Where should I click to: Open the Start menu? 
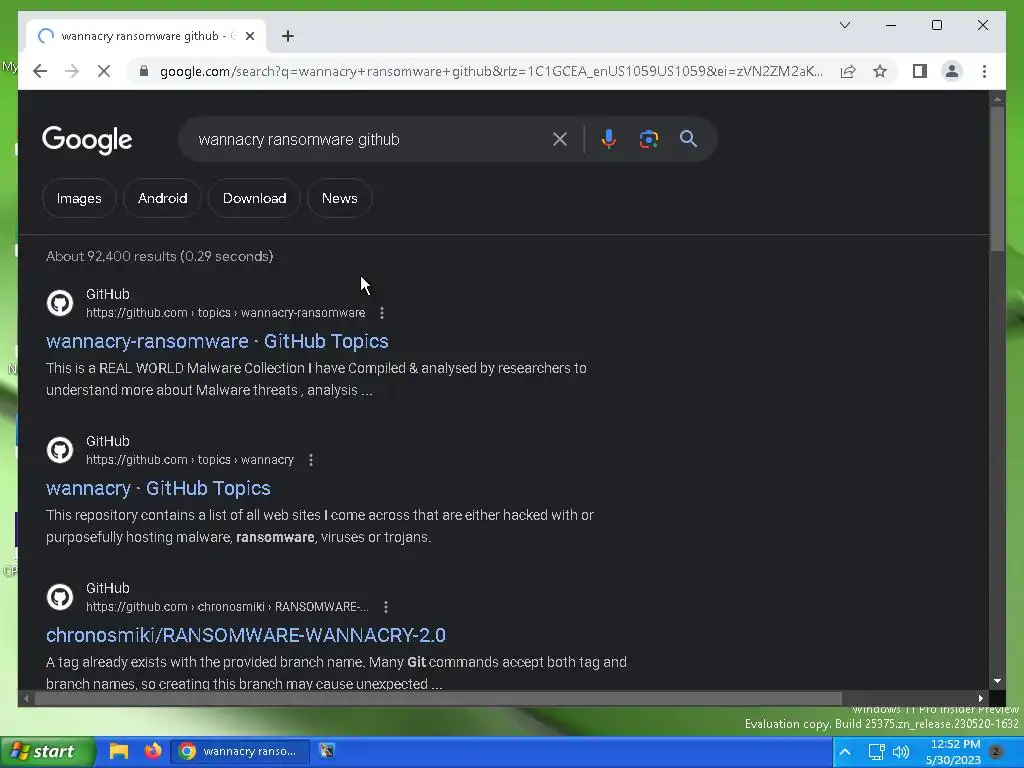[x=46, y=752]
